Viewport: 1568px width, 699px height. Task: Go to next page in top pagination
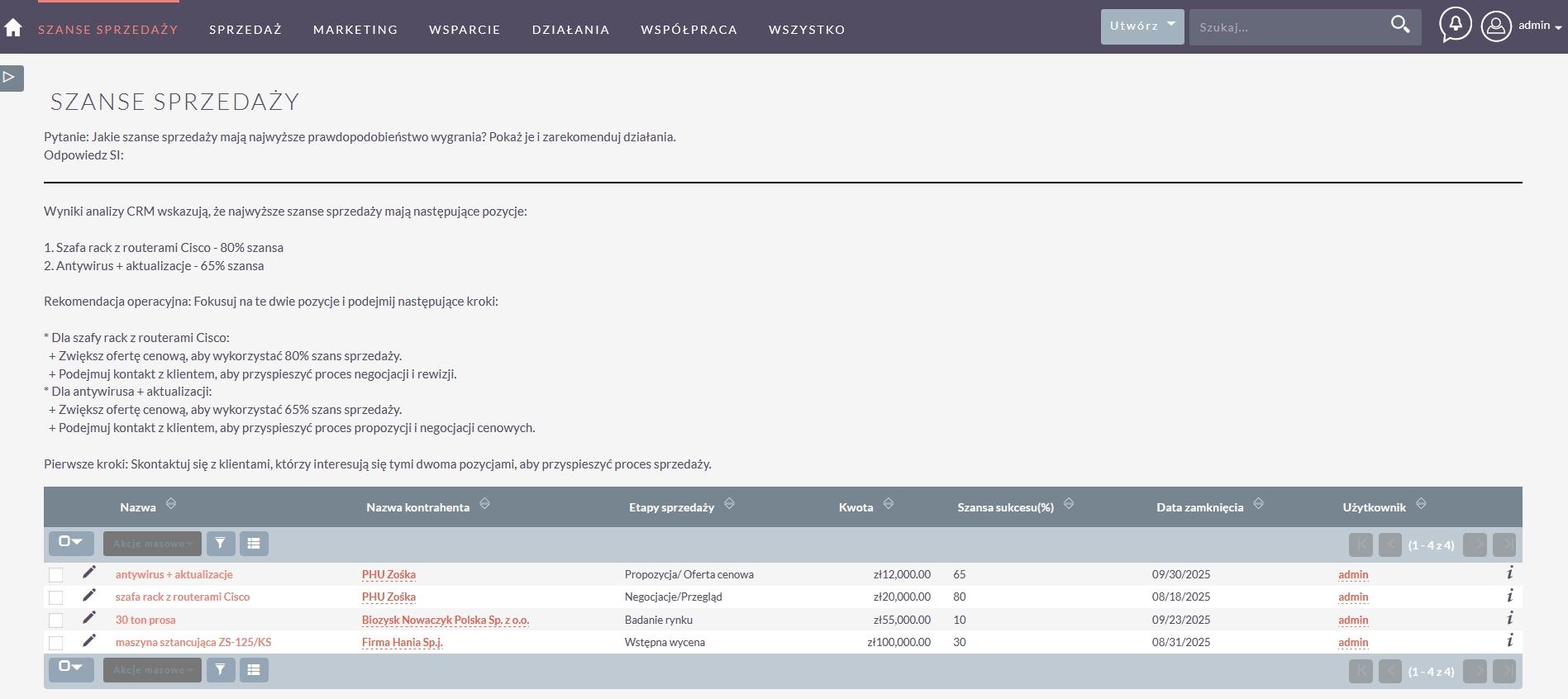(x=1475, y=544)
